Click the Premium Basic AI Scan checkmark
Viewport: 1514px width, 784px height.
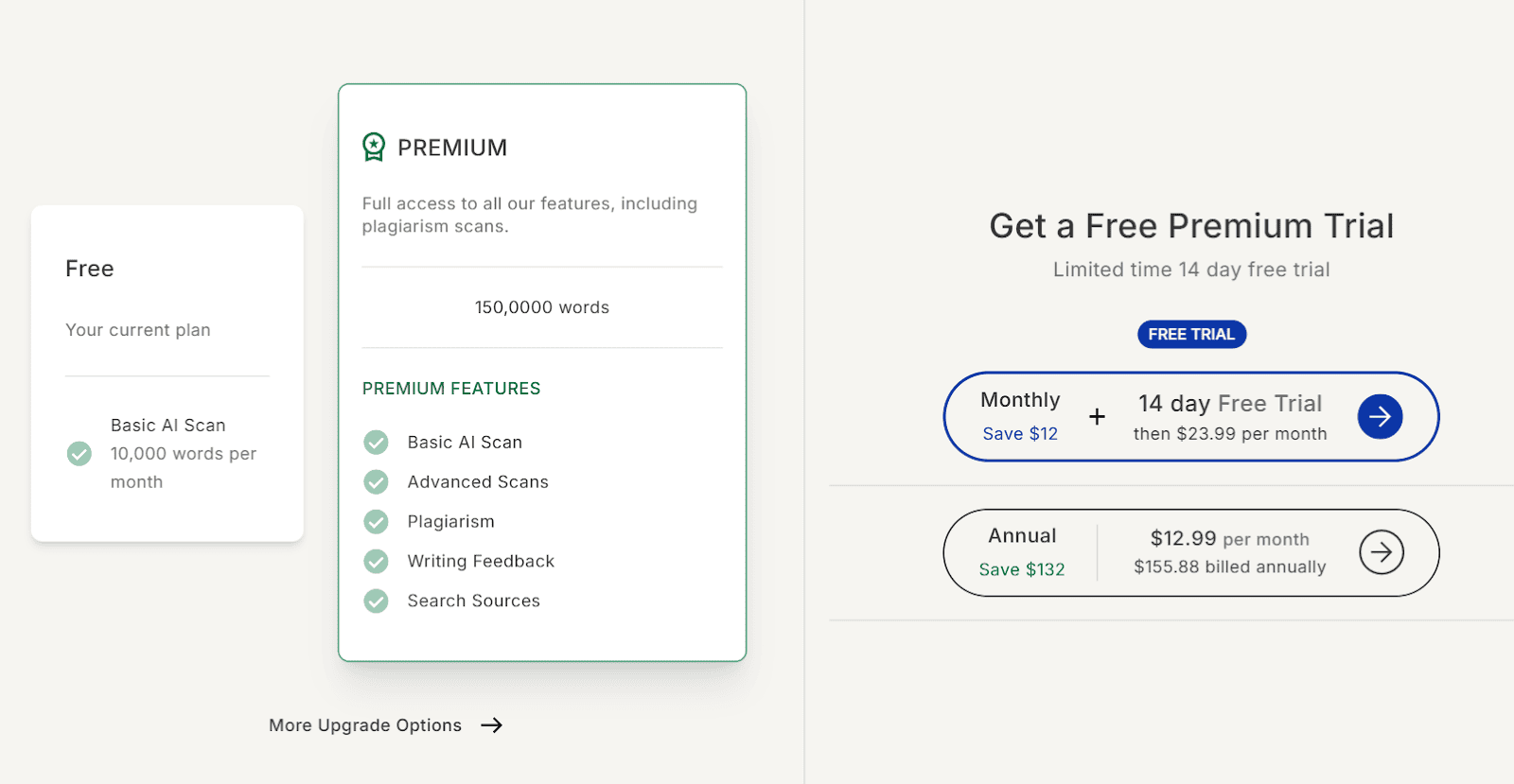point(377,443)
